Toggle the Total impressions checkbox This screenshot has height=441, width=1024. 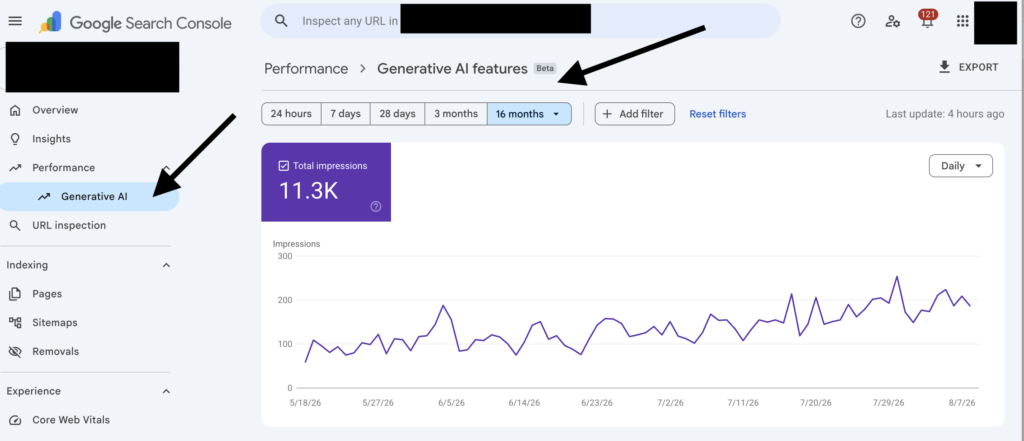tap(283, 166)
